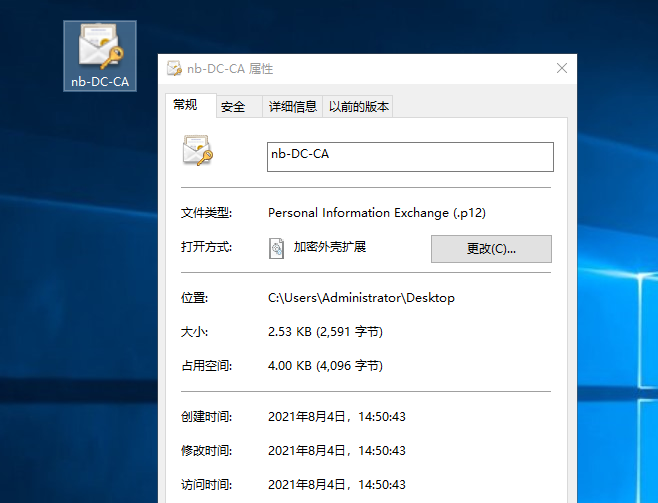Screen dimensions: 658x503
Task: Click the nb-DC-CA 属性 window title
Action: point(230,68)
